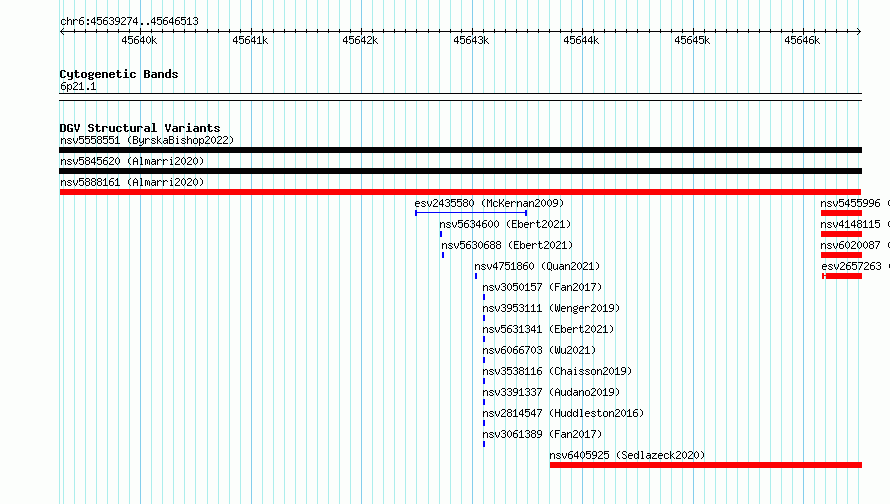
Task: Click the blue tick glyph under nsv5634600
Action: 441,234
